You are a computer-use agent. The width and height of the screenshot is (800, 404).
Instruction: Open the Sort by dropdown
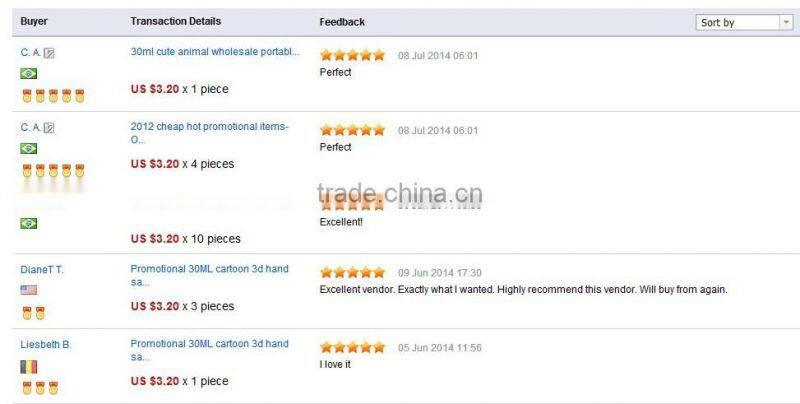coord(744,22)
